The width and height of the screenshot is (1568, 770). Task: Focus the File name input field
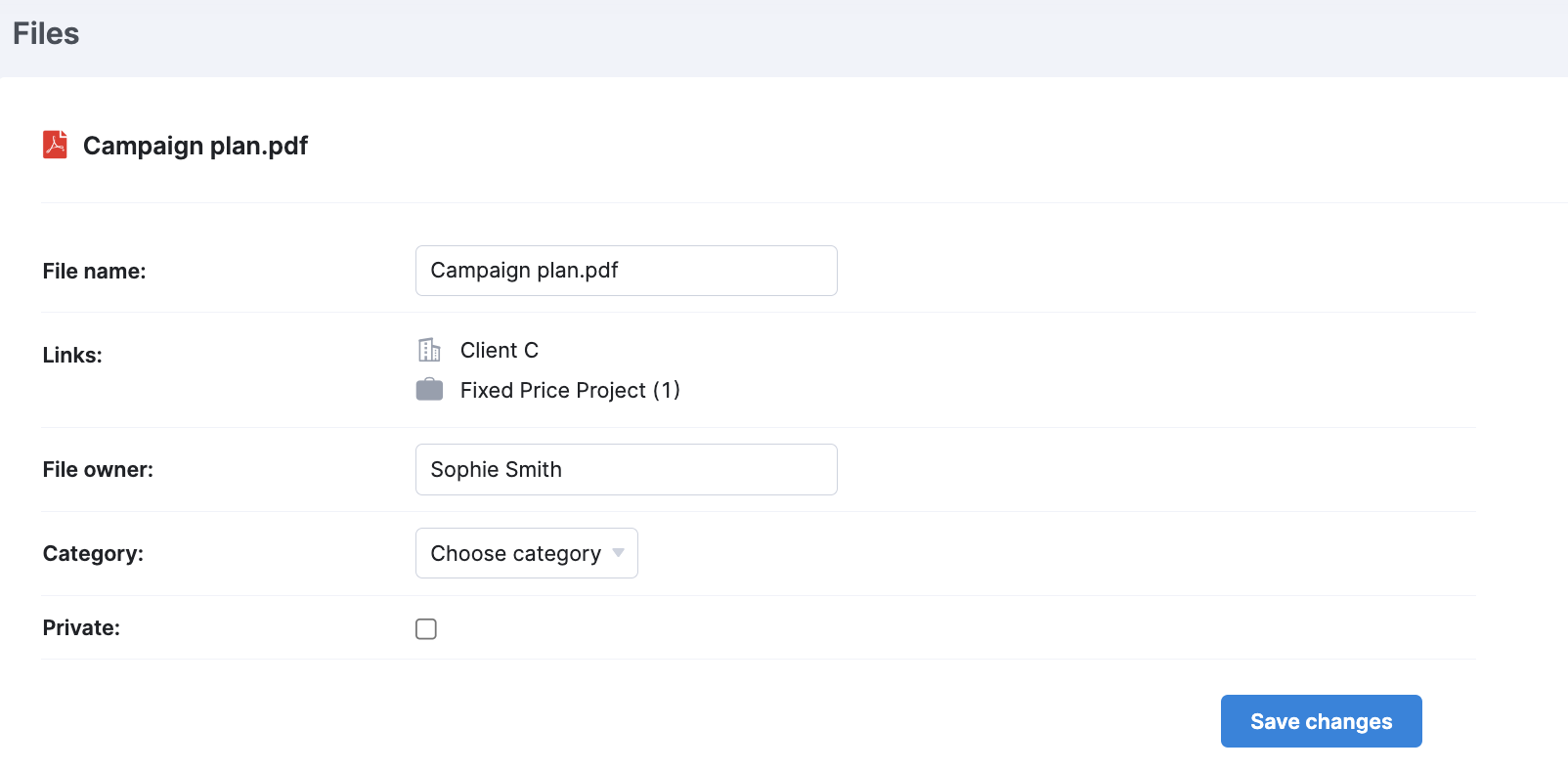627,271
